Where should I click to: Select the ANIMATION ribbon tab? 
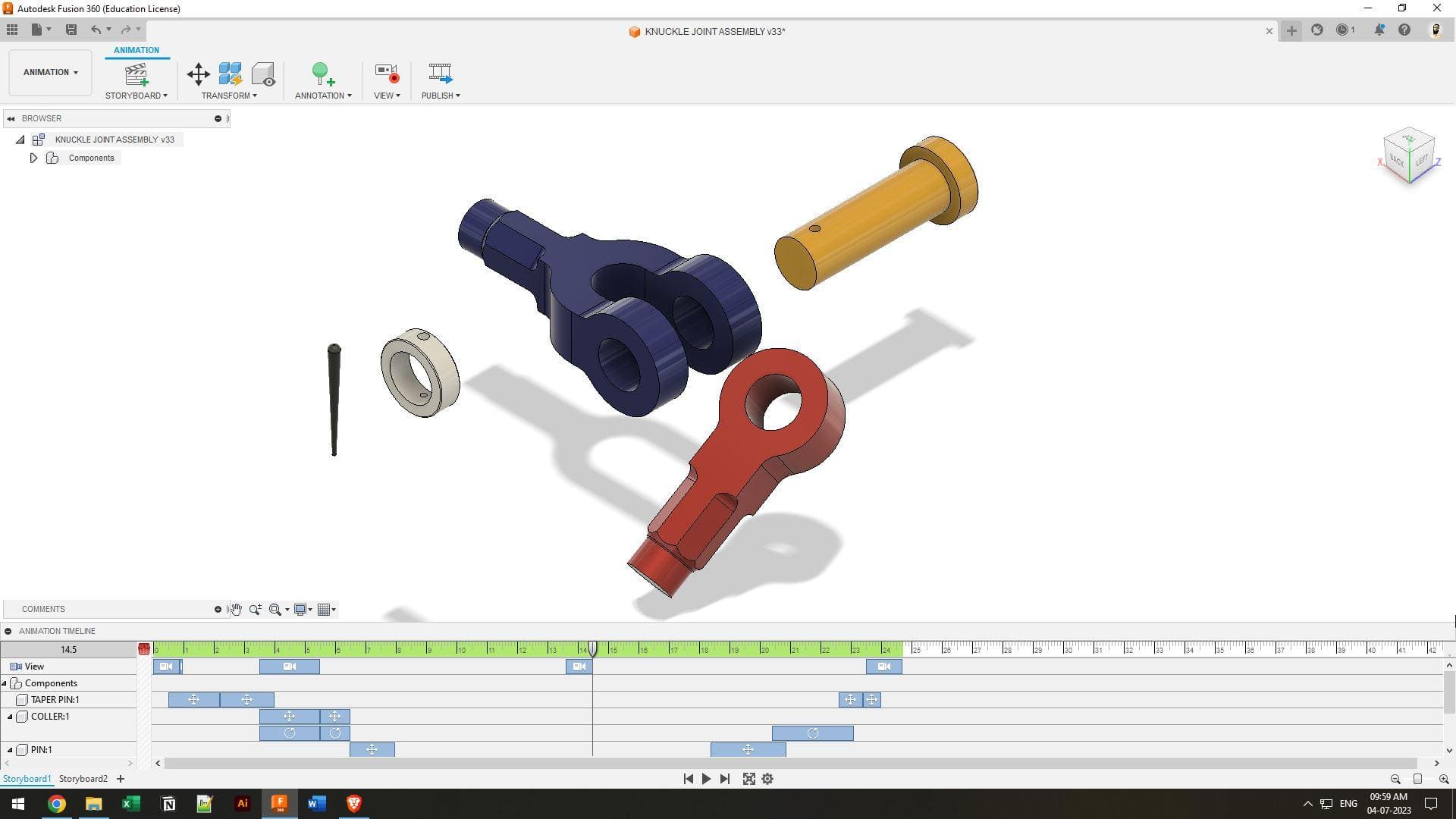(136, 50)
